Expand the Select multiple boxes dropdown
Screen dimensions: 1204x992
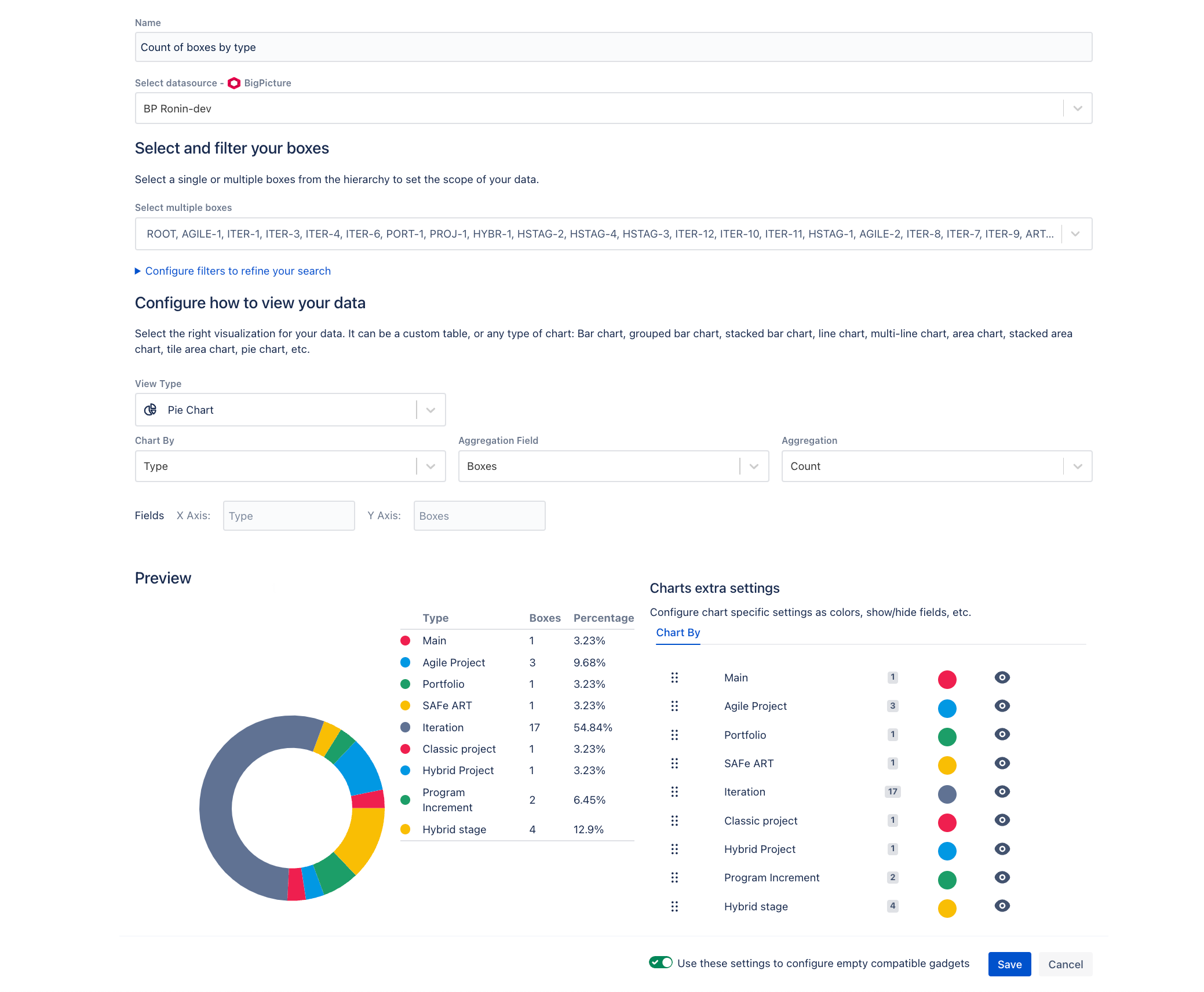(1076, 234)
